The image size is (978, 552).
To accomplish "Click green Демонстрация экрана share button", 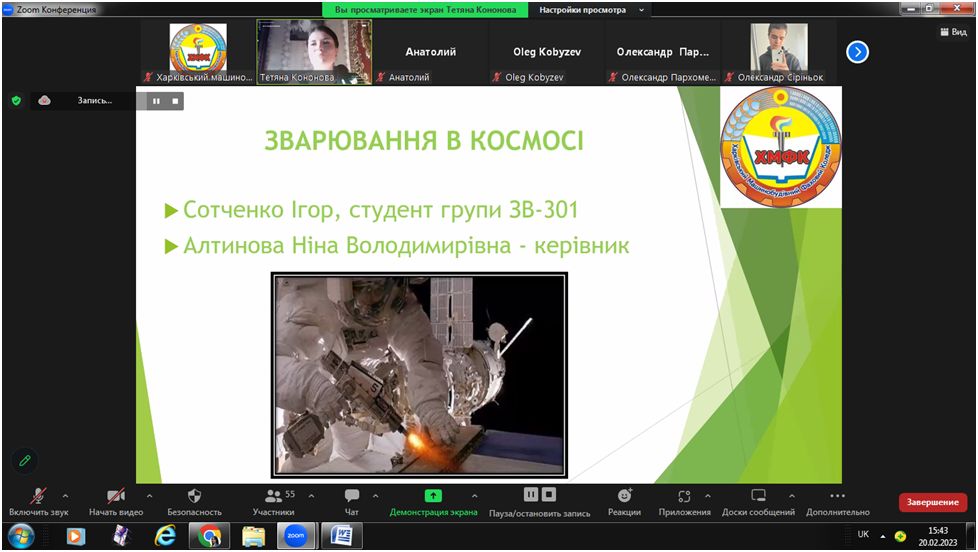I will point(433,502).
